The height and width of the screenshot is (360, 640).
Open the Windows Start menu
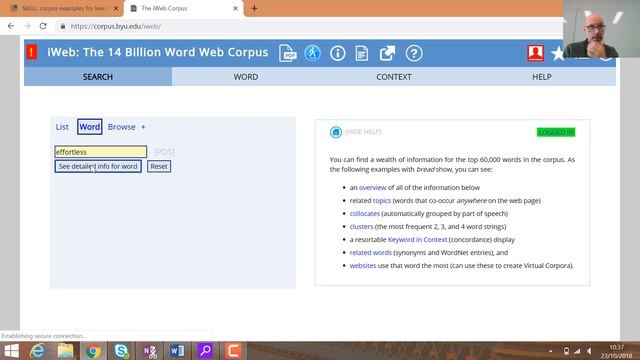point(11,351)
